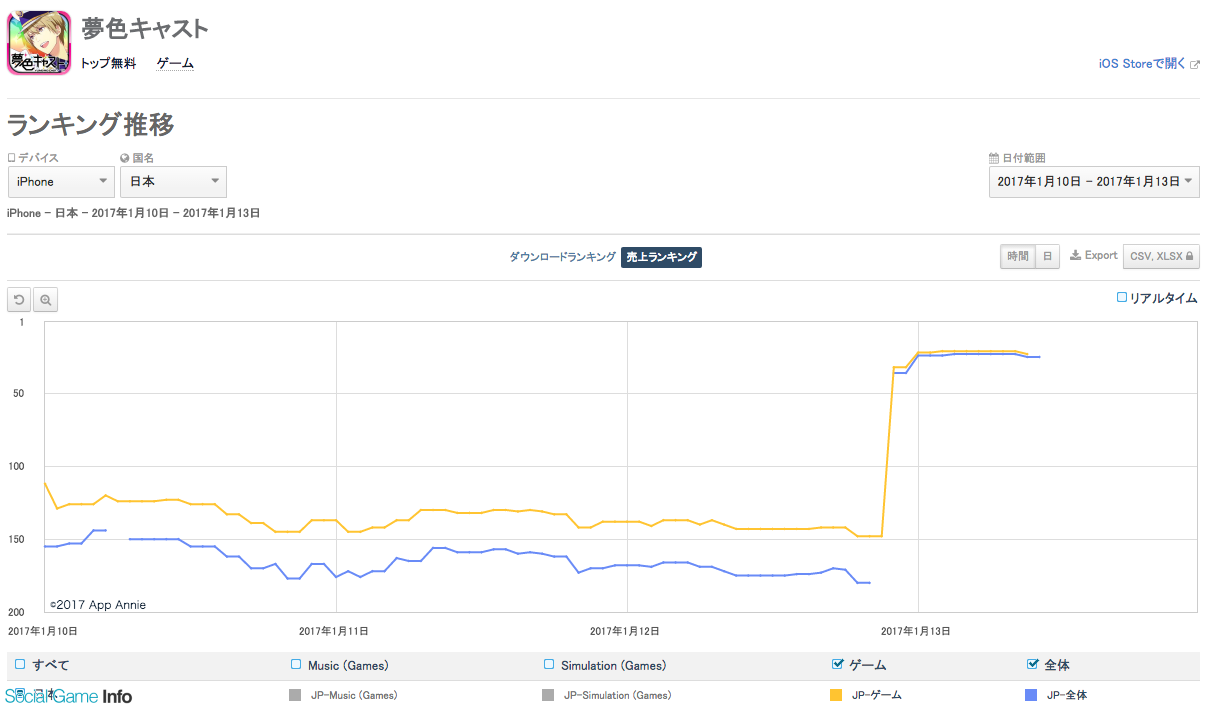Click the x-axis label 2017年1月12日
This screenshot has width=1206, height=709.
625,631
